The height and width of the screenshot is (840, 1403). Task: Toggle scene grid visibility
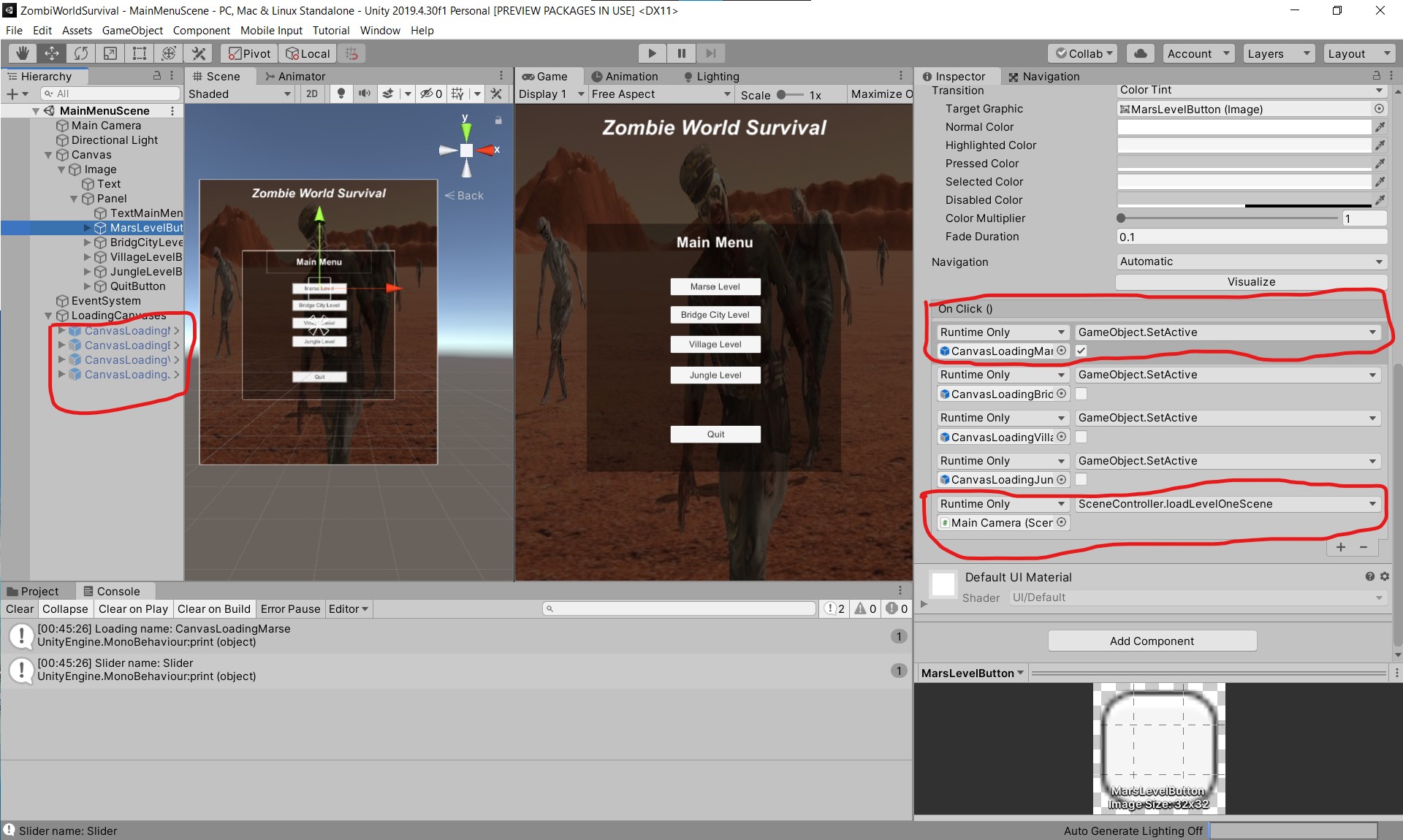457,93
